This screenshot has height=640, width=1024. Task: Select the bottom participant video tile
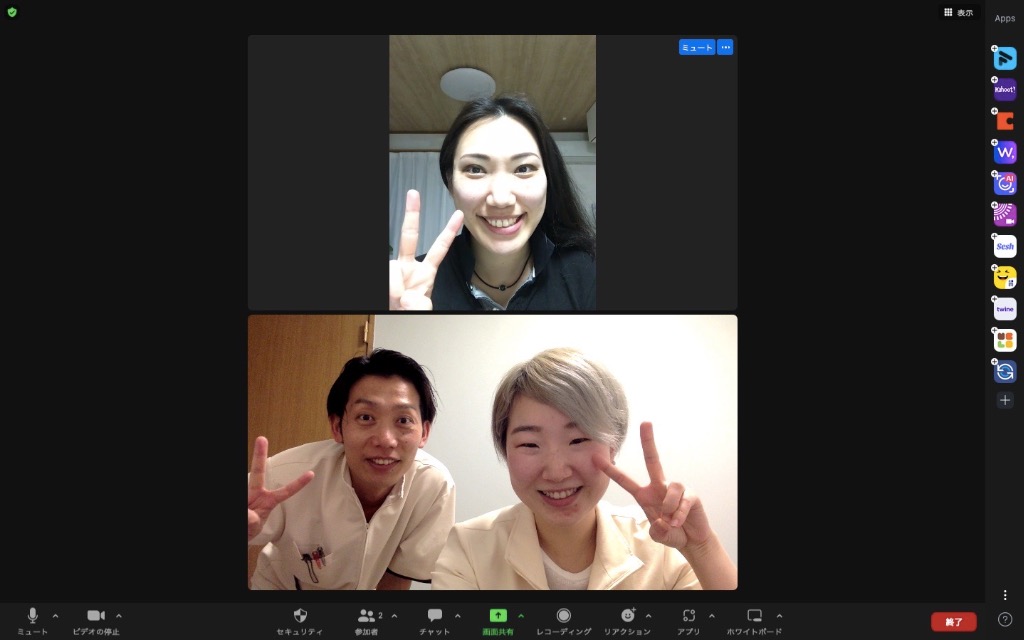pyautogui.click(x=492, y=452)
